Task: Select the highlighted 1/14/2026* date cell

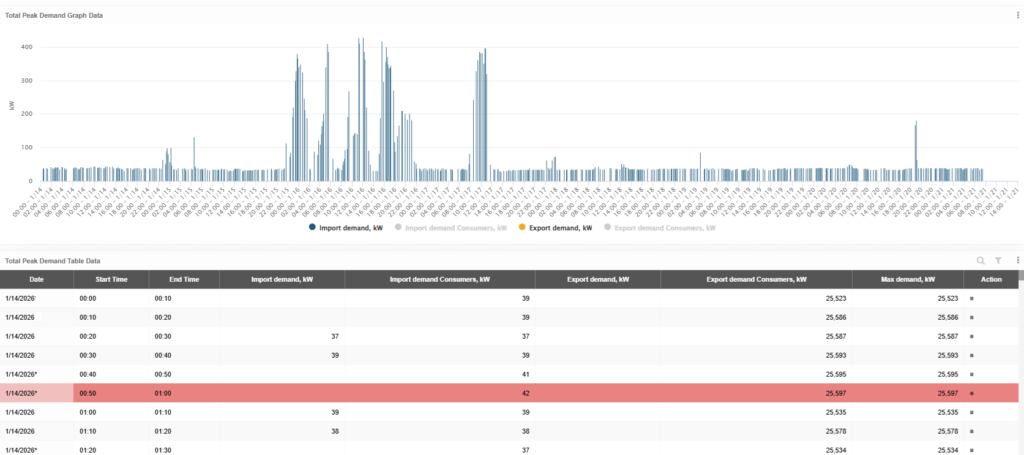Action: (37, 394)
